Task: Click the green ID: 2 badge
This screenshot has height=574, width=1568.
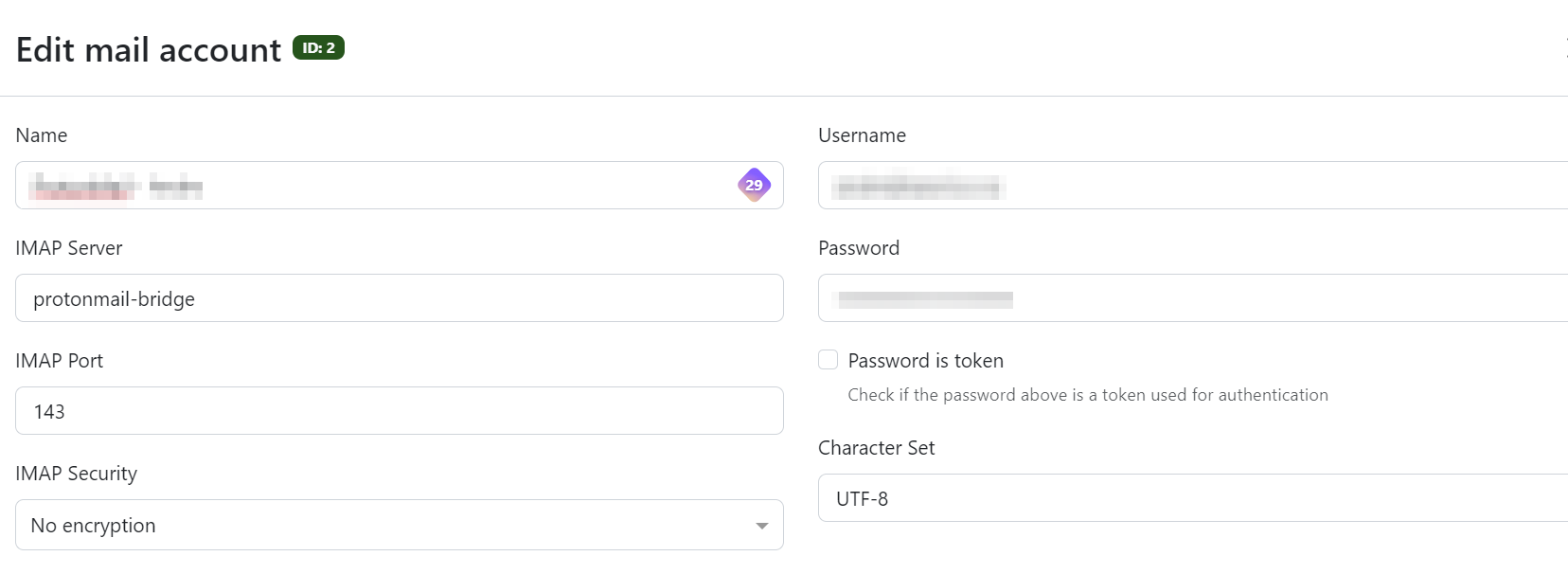Action: click(x=318, y=47)
